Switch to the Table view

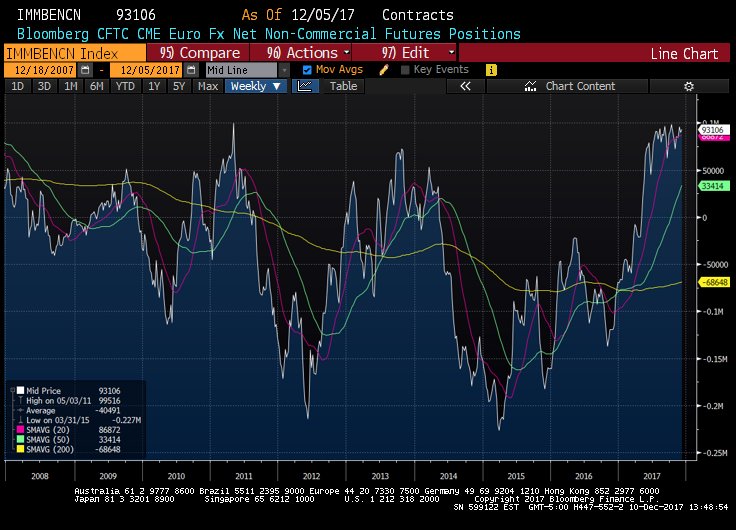pyautogui.click(x=344, y=86)
